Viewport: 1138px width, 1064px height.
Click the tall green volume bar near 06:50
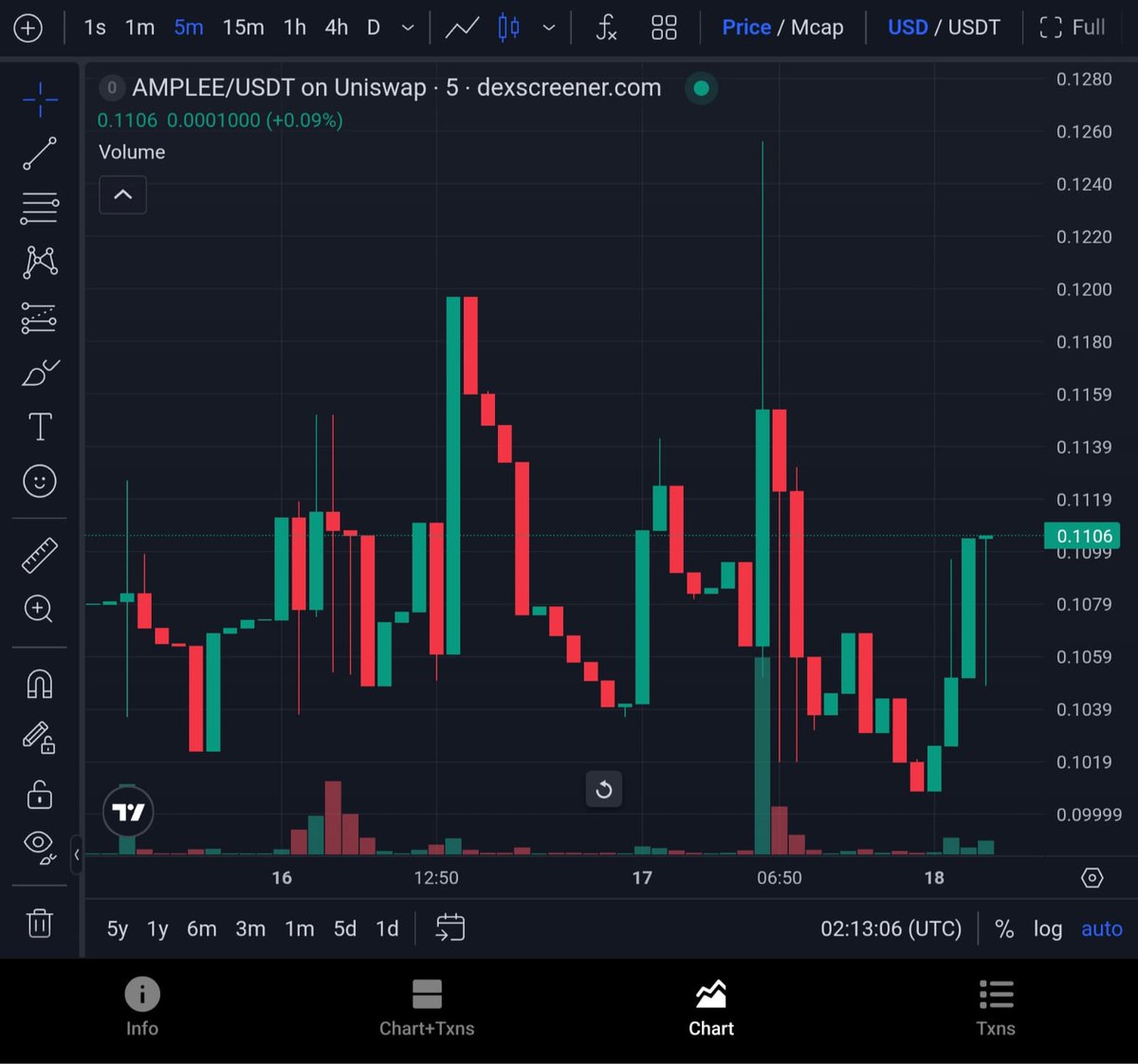[762, 755]
